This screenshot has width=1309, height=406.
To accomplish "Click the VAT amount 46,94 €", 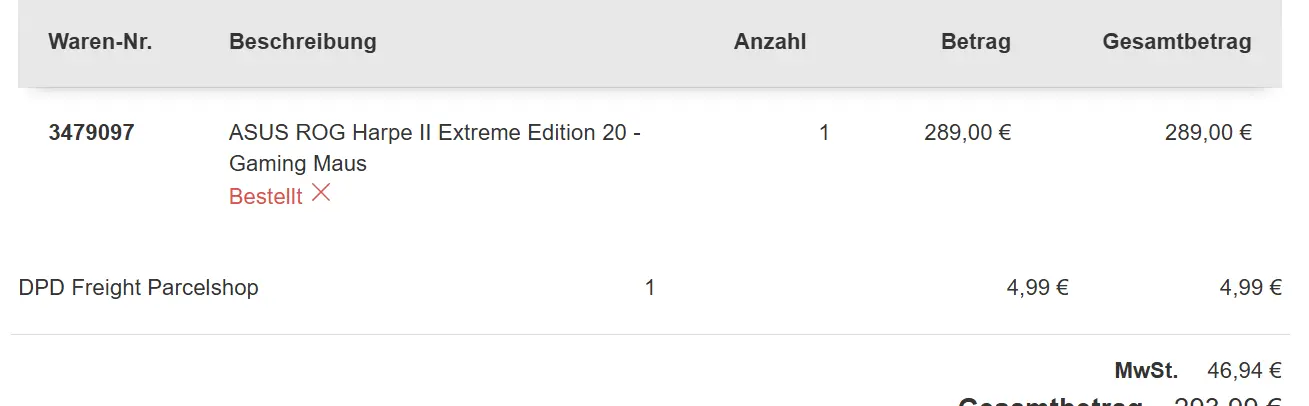I will click(1244, 371).
